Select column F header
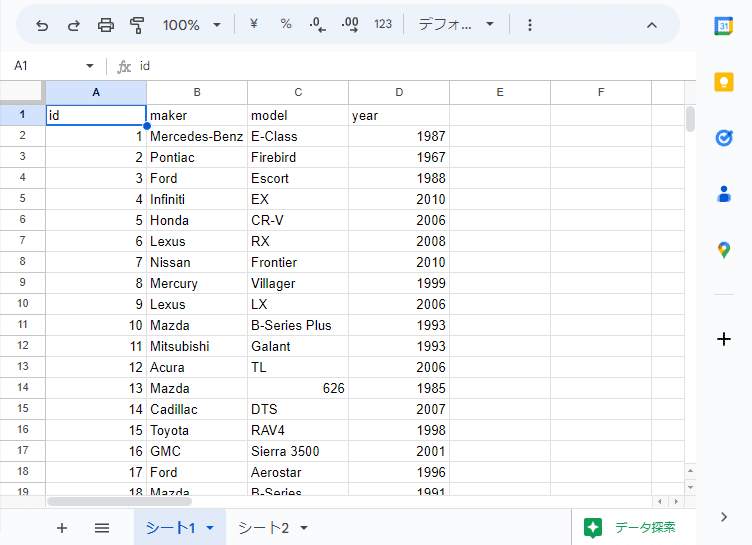Screen dimensions: 752x545 [x=601, y=92]
